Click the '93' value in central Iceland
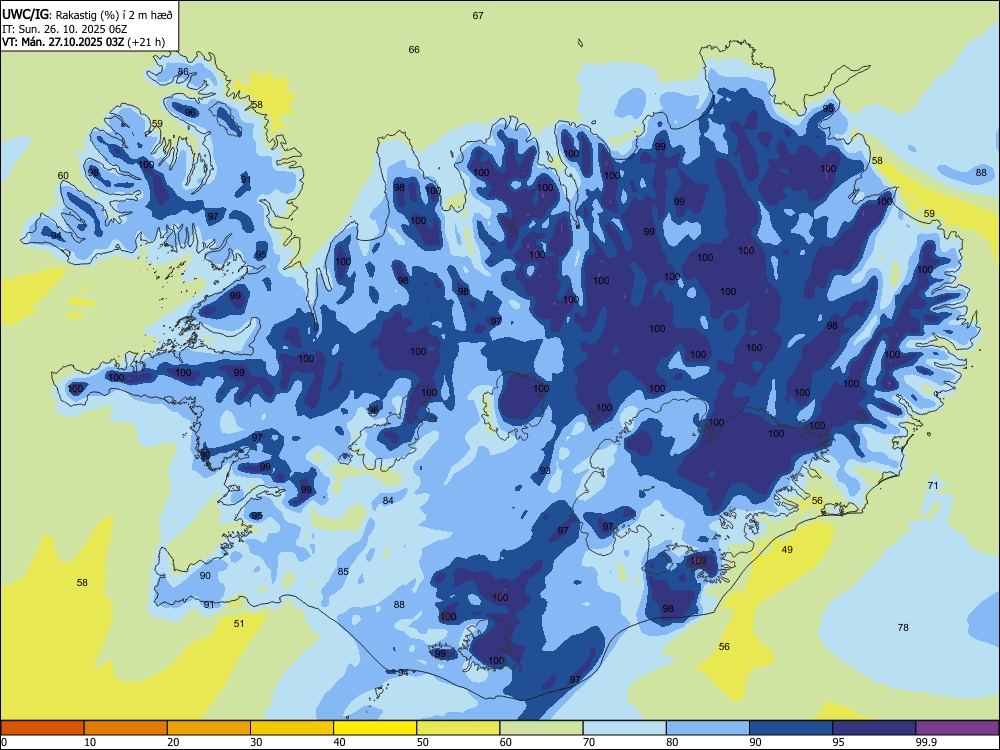 [x=545, y=470]
